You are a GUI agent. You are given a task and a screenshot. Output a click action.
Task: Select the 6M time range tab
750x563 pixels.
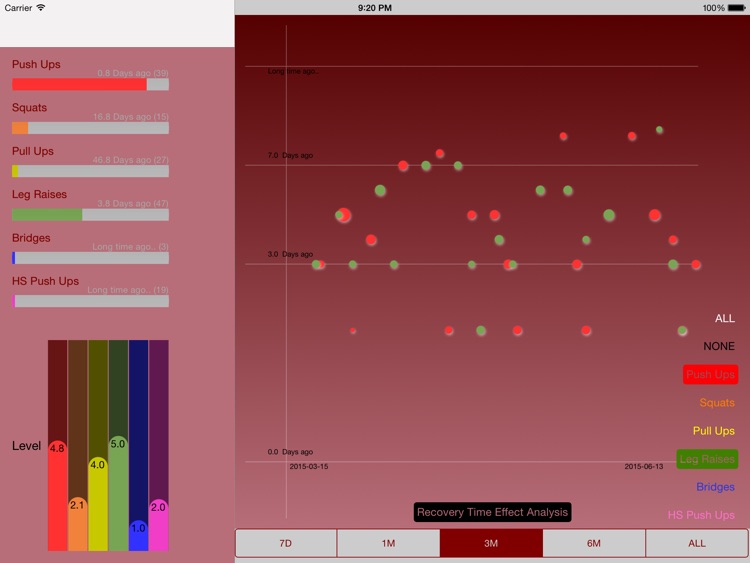click(x=594, y=543)
